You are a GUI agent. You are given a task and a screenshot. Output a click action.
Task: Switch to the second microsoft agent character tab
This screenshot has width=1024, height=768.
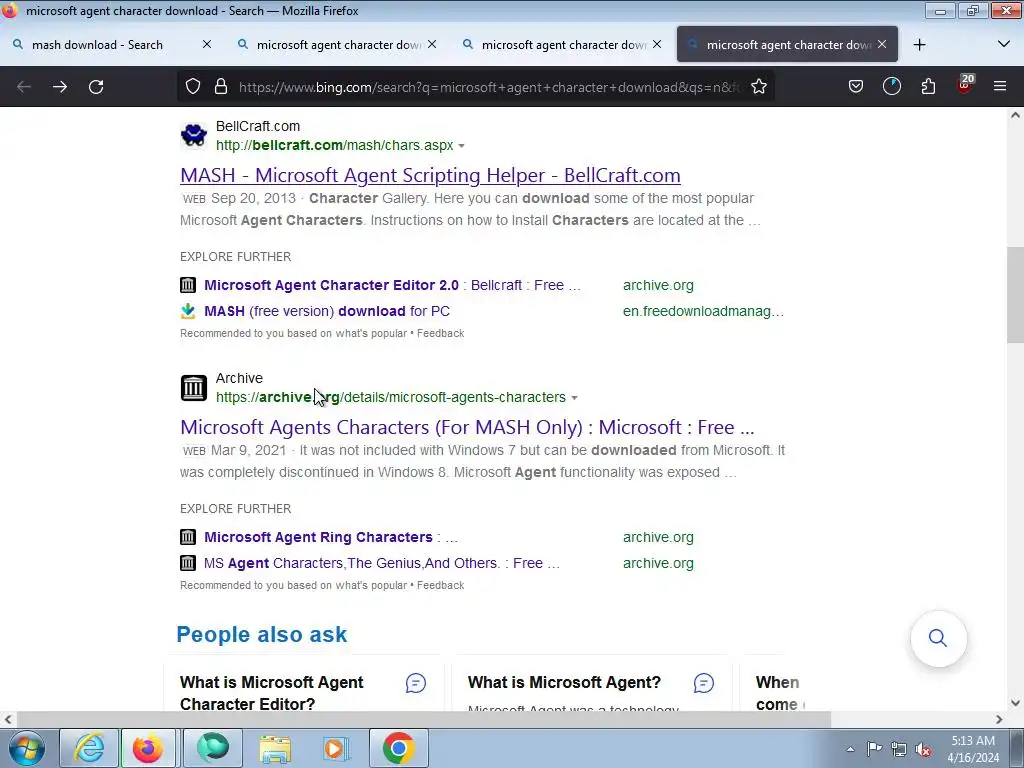pos(337,44)
